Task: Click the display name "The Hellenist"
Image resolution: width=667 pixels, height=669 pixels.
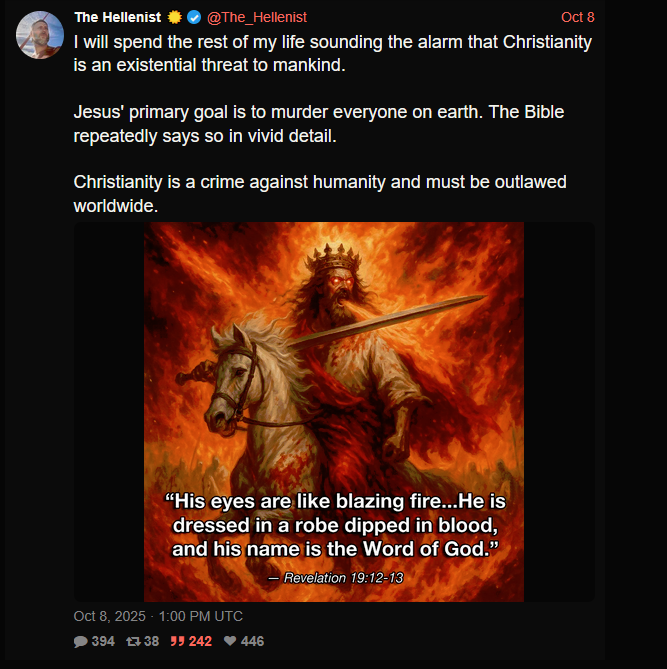Action: tap(117, 17)
